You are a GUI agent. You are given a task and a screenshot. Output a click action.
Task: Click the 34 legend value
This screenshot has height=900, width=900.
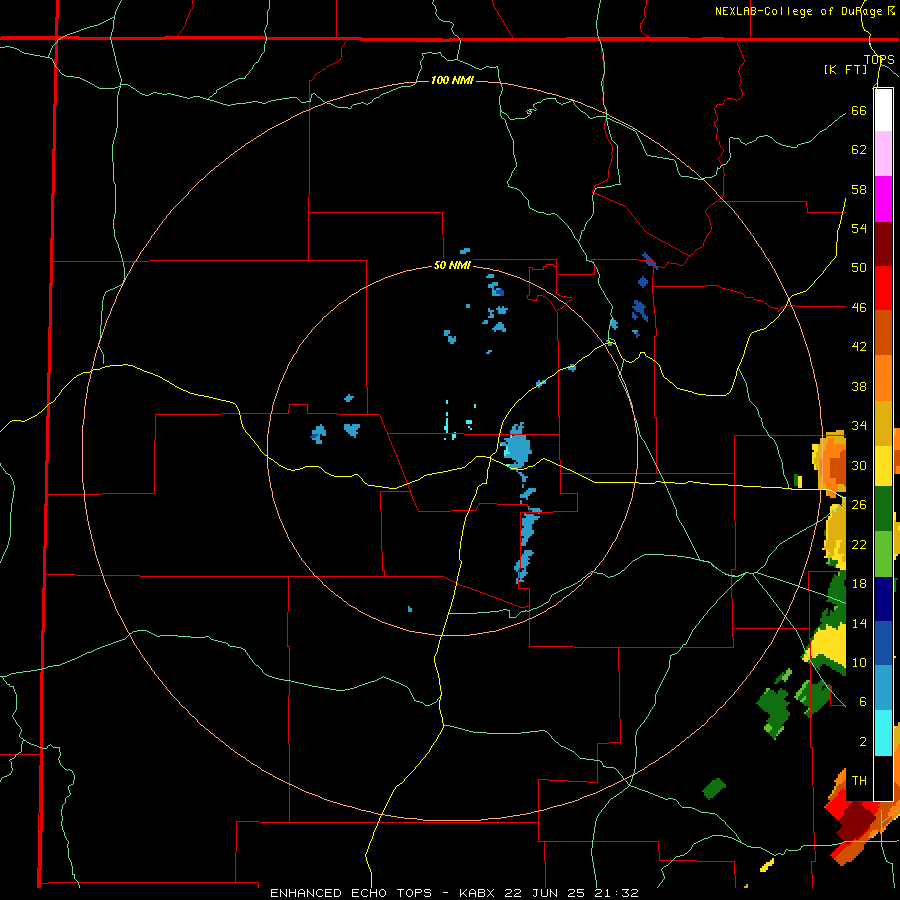(859, 426)
